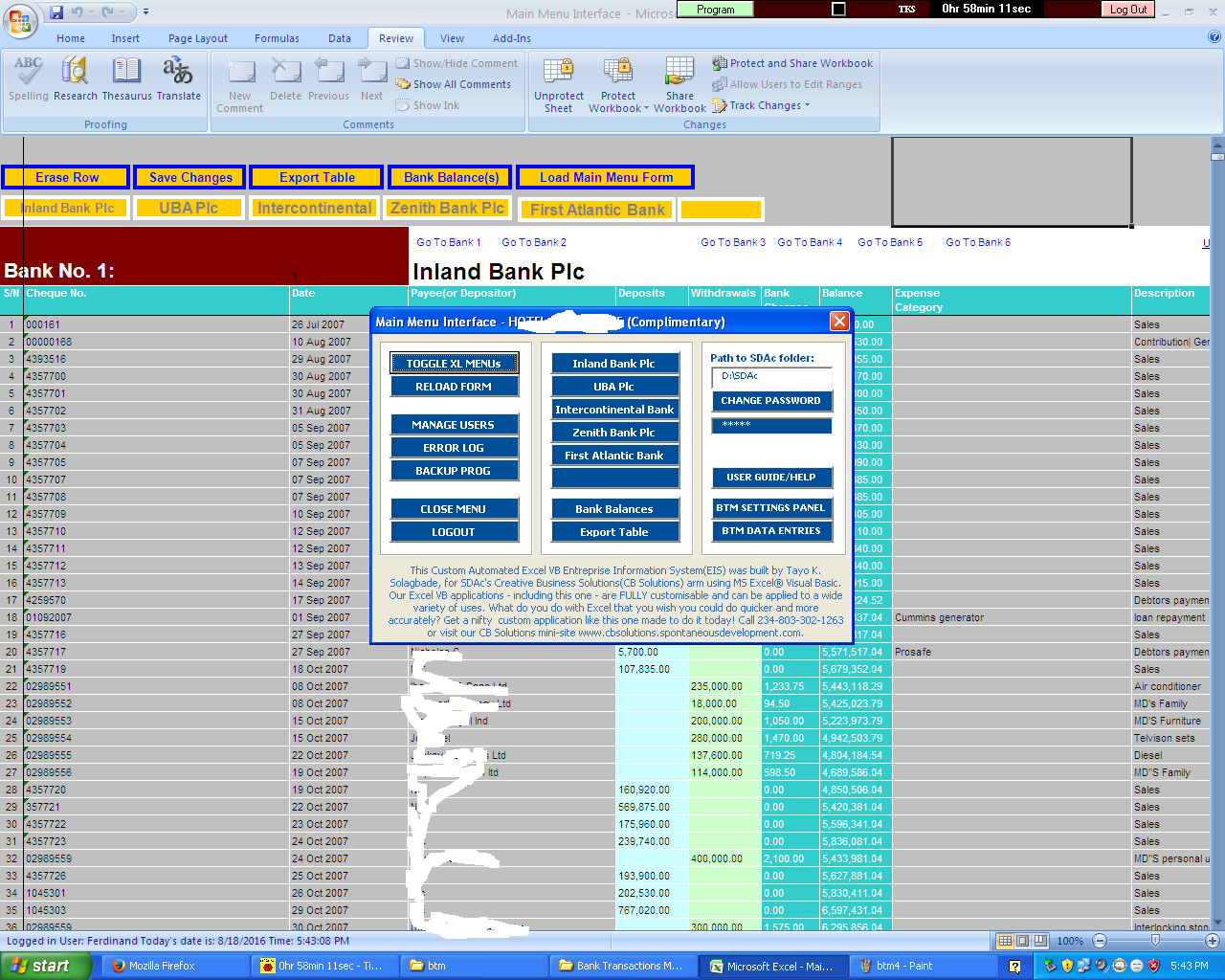Click the Delete comment icon
The width and height of the screenshot is (1225, 980).
tap(285, 78)
